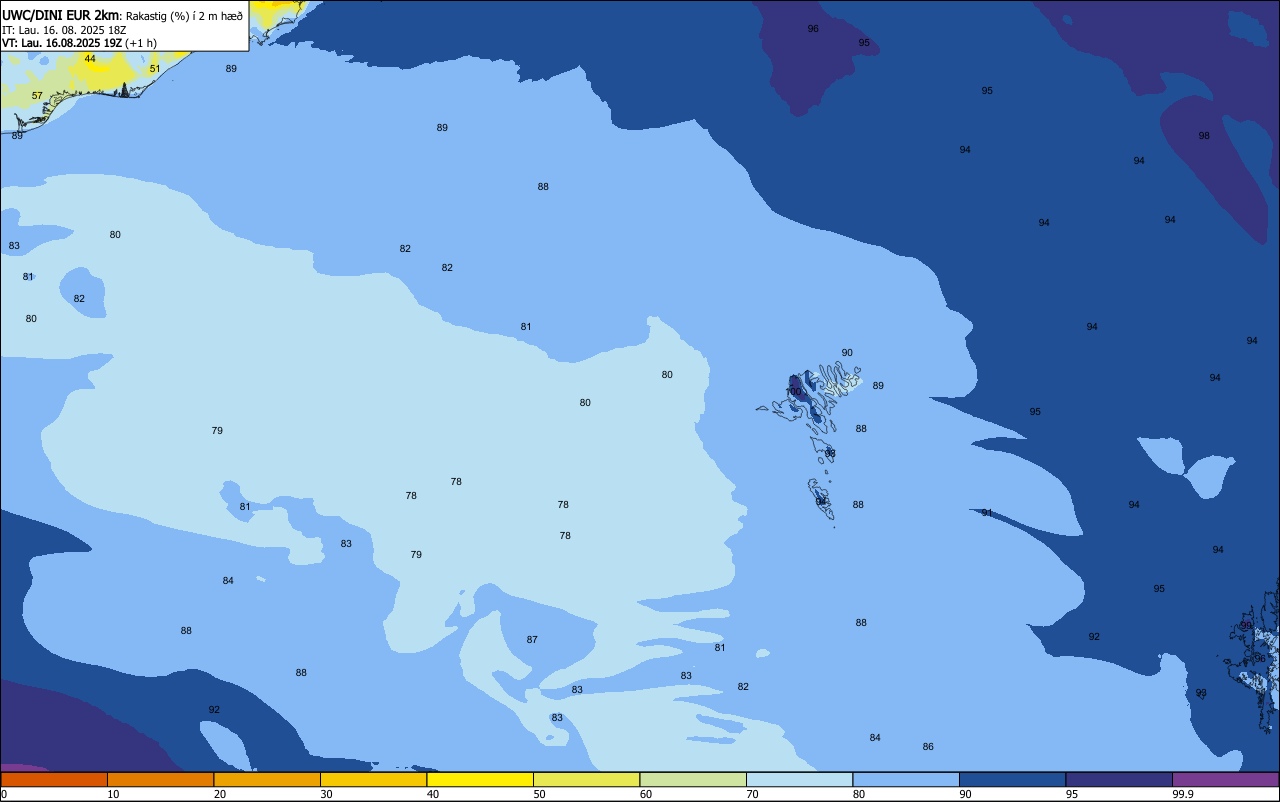Click the 30–40 golden legend swatch
The height and width of the screenshot is (802, 1280).
(x=373, y=779)
